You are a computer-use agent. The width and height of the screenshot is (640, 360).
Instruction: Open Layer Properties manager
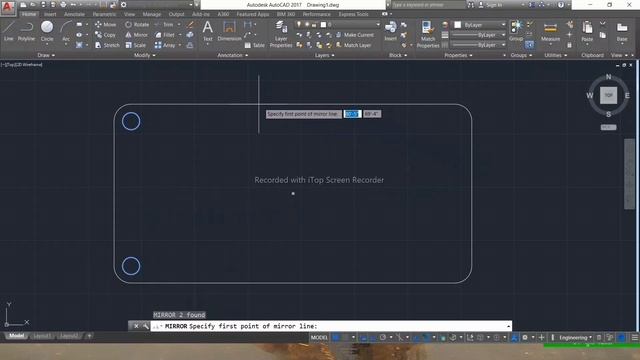click(x=281, y=34)
